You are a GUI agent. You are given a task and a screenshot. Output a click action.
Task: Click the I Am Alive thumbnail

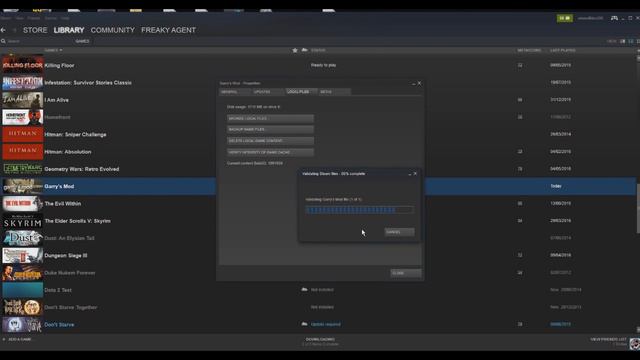(22, 100)
